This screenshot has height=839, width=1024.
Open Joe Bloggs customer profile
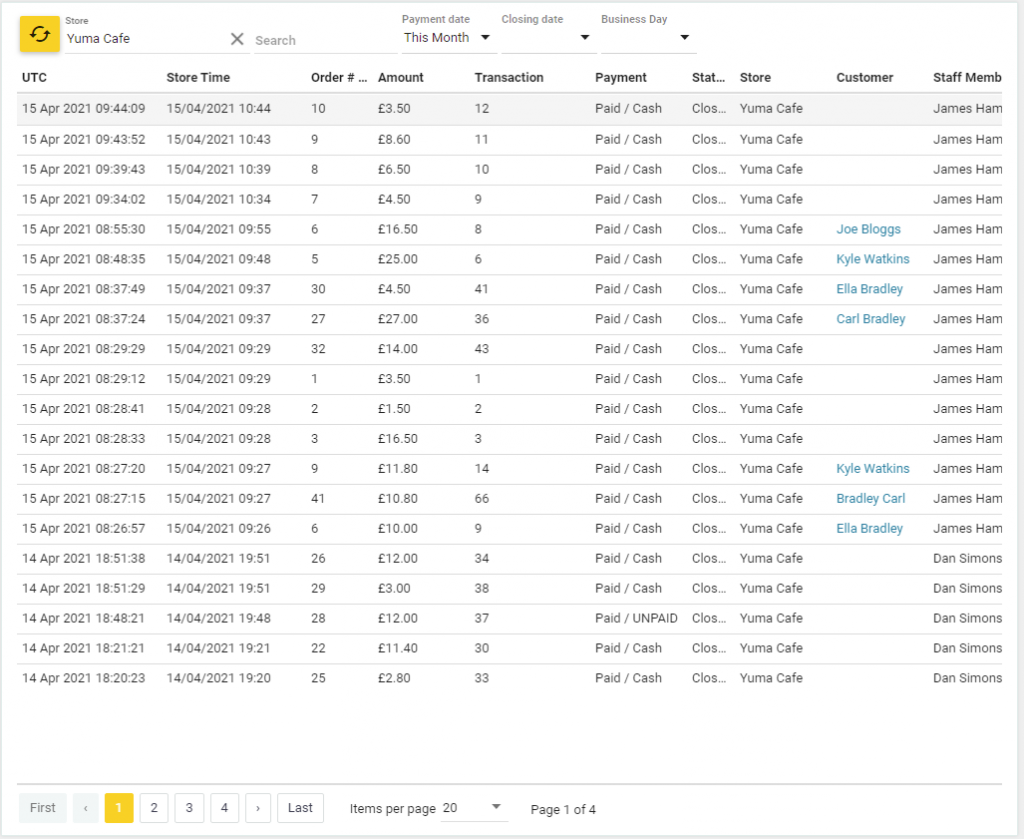pyautogui.click(x=868, y=229)
